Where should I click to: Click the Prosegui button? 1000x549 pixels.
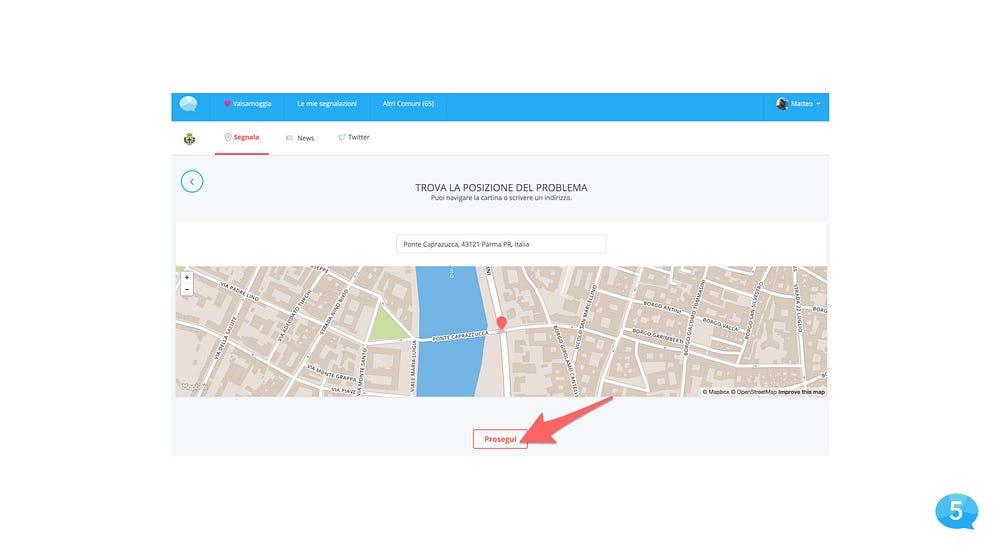coord(500,439)
